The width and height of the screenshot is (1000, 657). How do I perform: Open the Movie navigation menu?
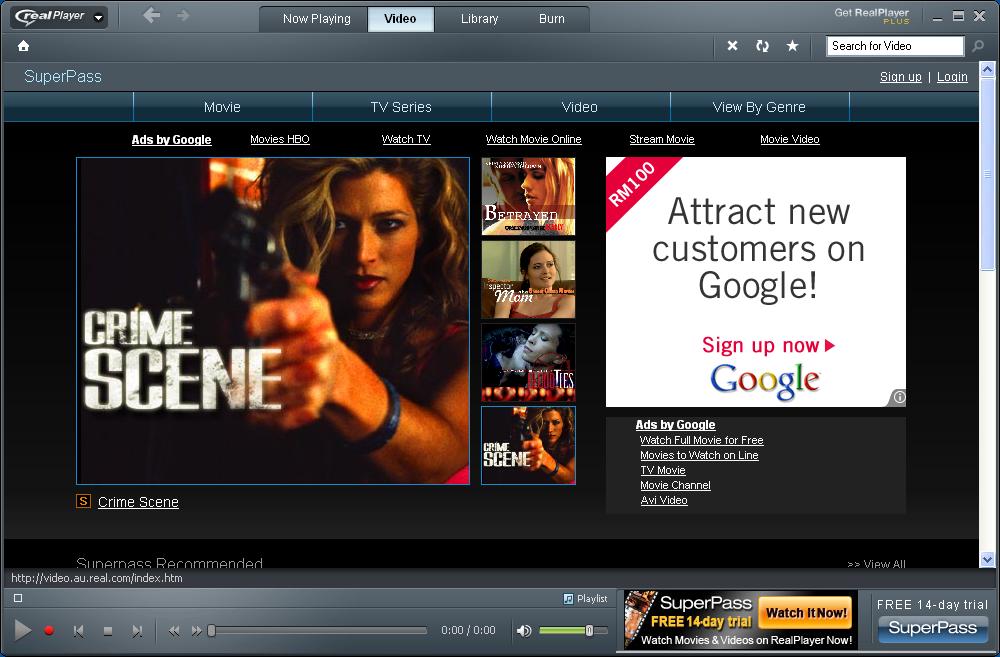click(x=223, y=107)
